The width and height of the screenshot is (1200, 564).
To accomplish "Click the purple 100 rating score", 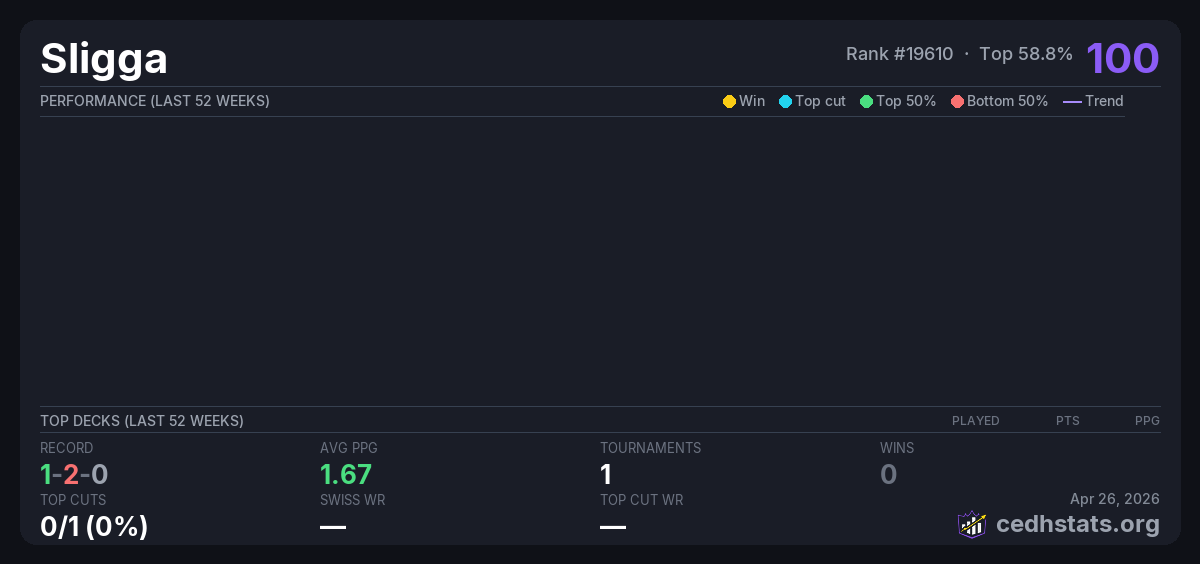I will click(1122, 58).
